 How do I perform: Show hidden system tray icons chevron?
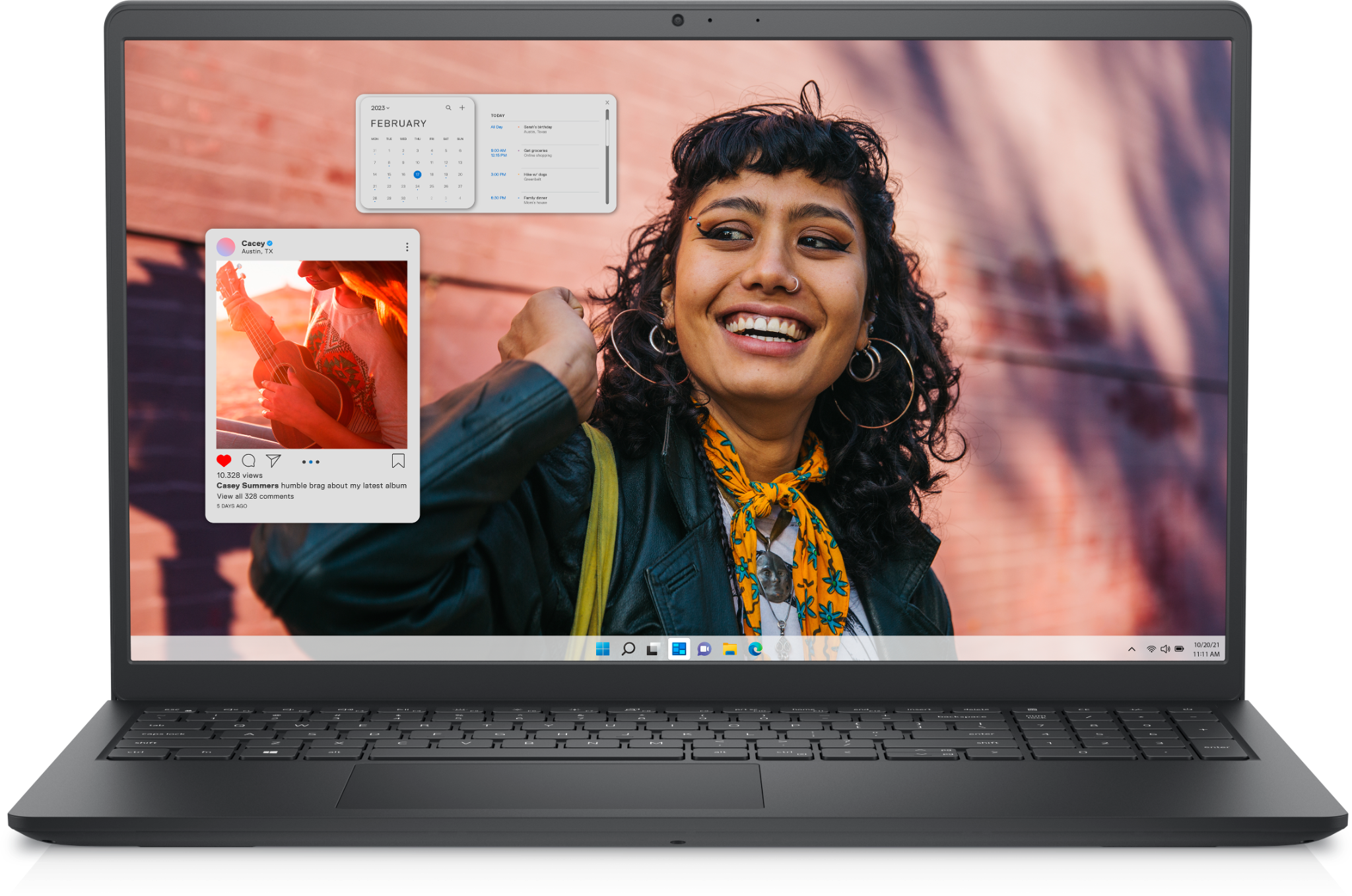point(1132,649)
